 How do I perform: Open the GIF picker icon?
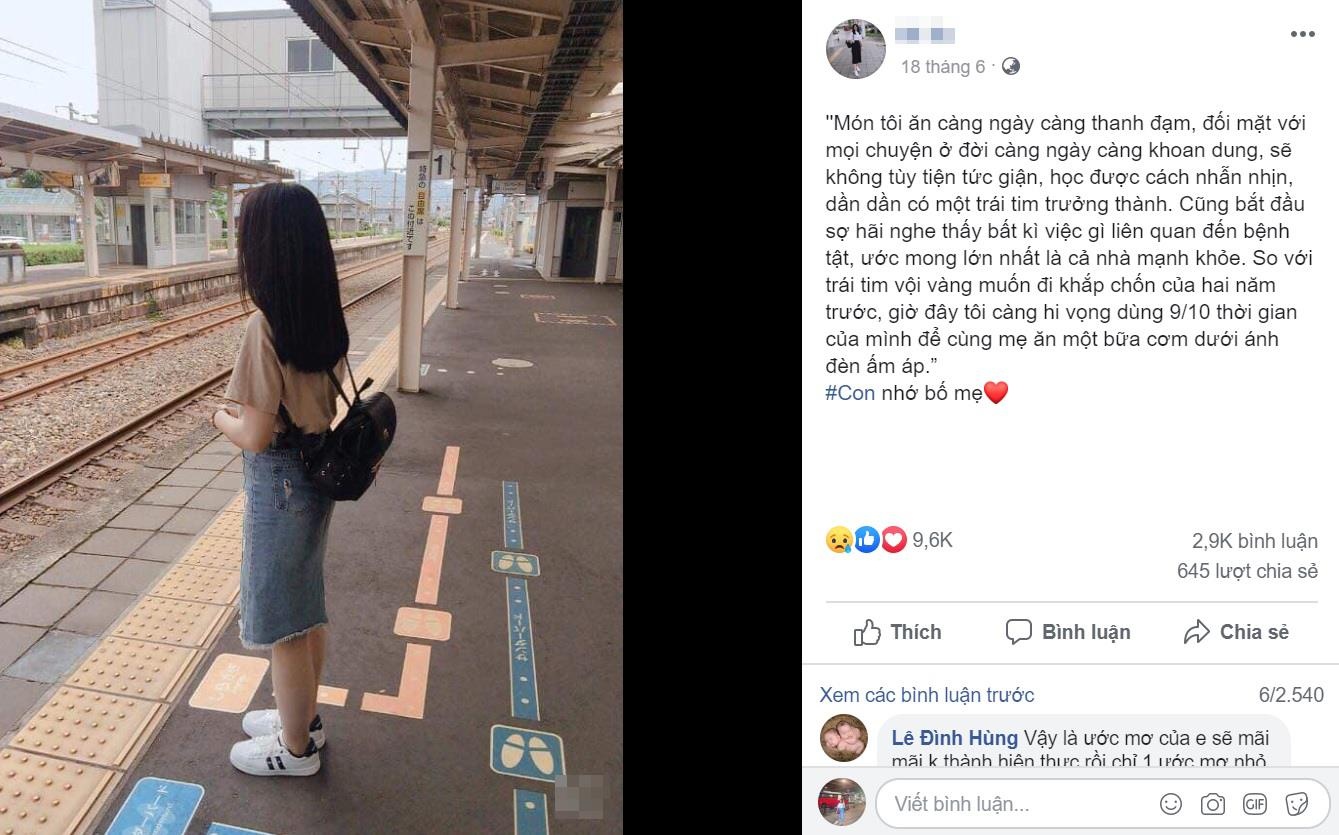click(1255, 804)
